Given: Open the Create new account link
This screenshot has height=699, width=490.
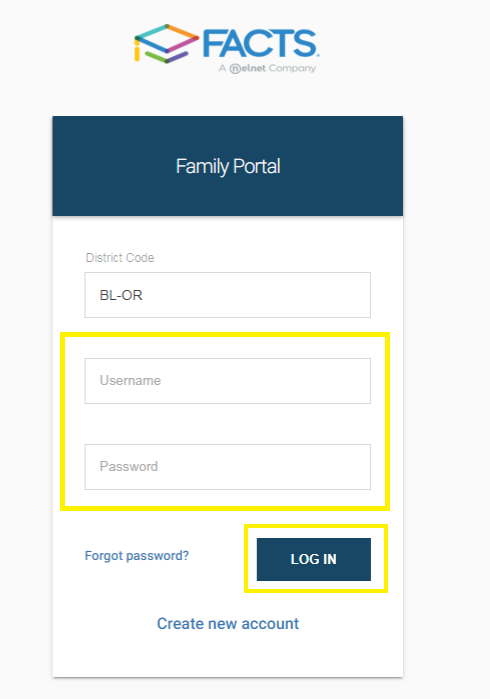Looking at the screenshot, I should (x=228, y=624).
